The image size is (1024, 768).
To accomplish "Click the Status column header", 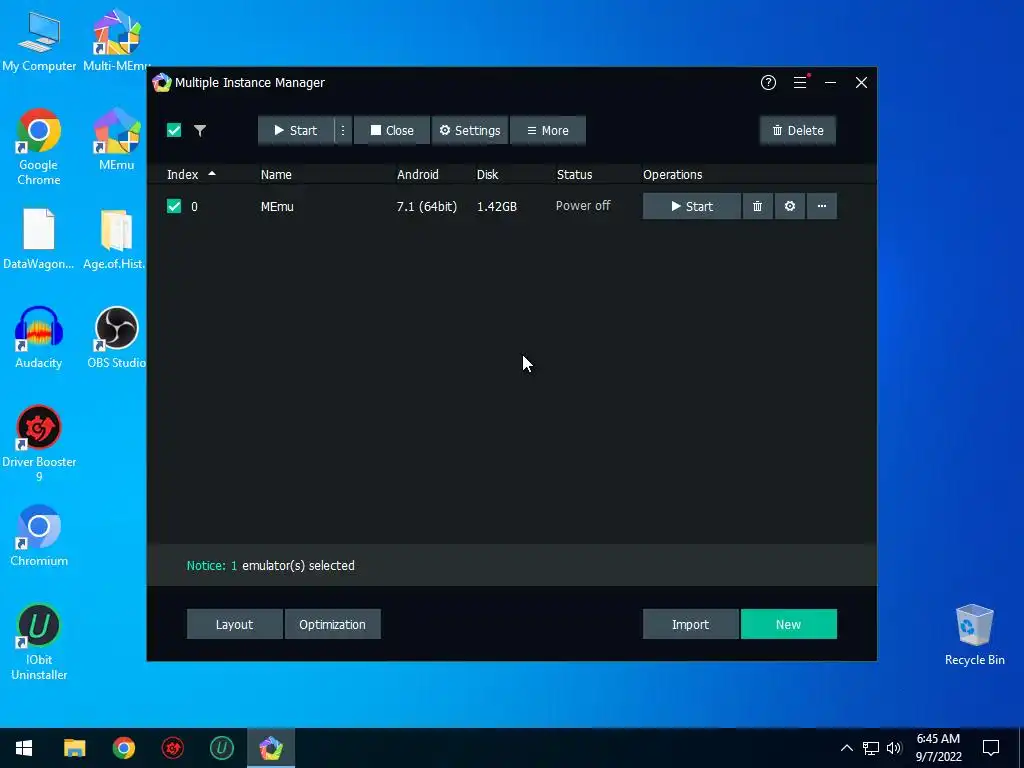I will pos(575,174).
